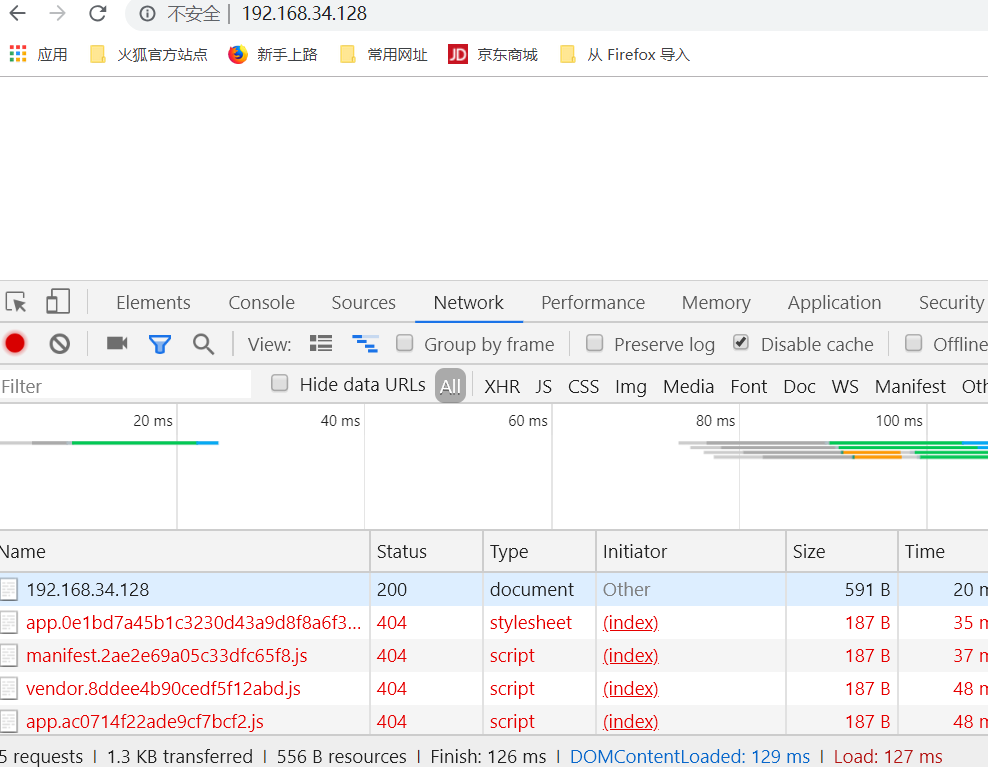Click file icon of manifest.2ae2e69a05c33dfc65f8.js
This screenshot has height=767, width=988.
9,655
